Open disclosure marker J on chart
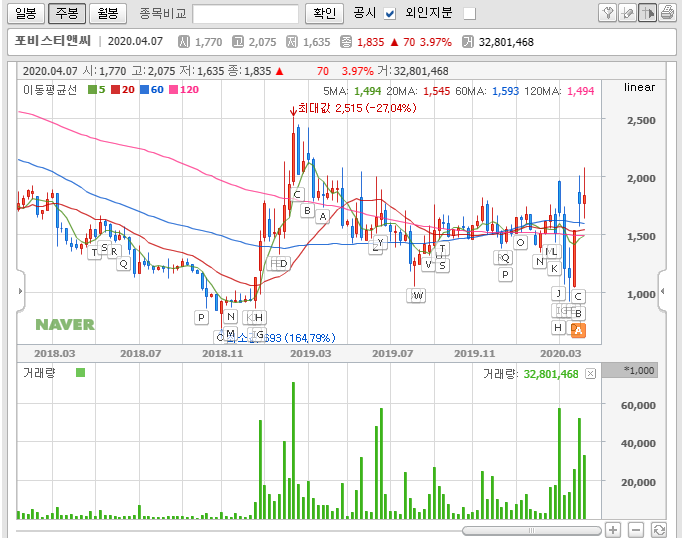 click(x=558, y=293)
